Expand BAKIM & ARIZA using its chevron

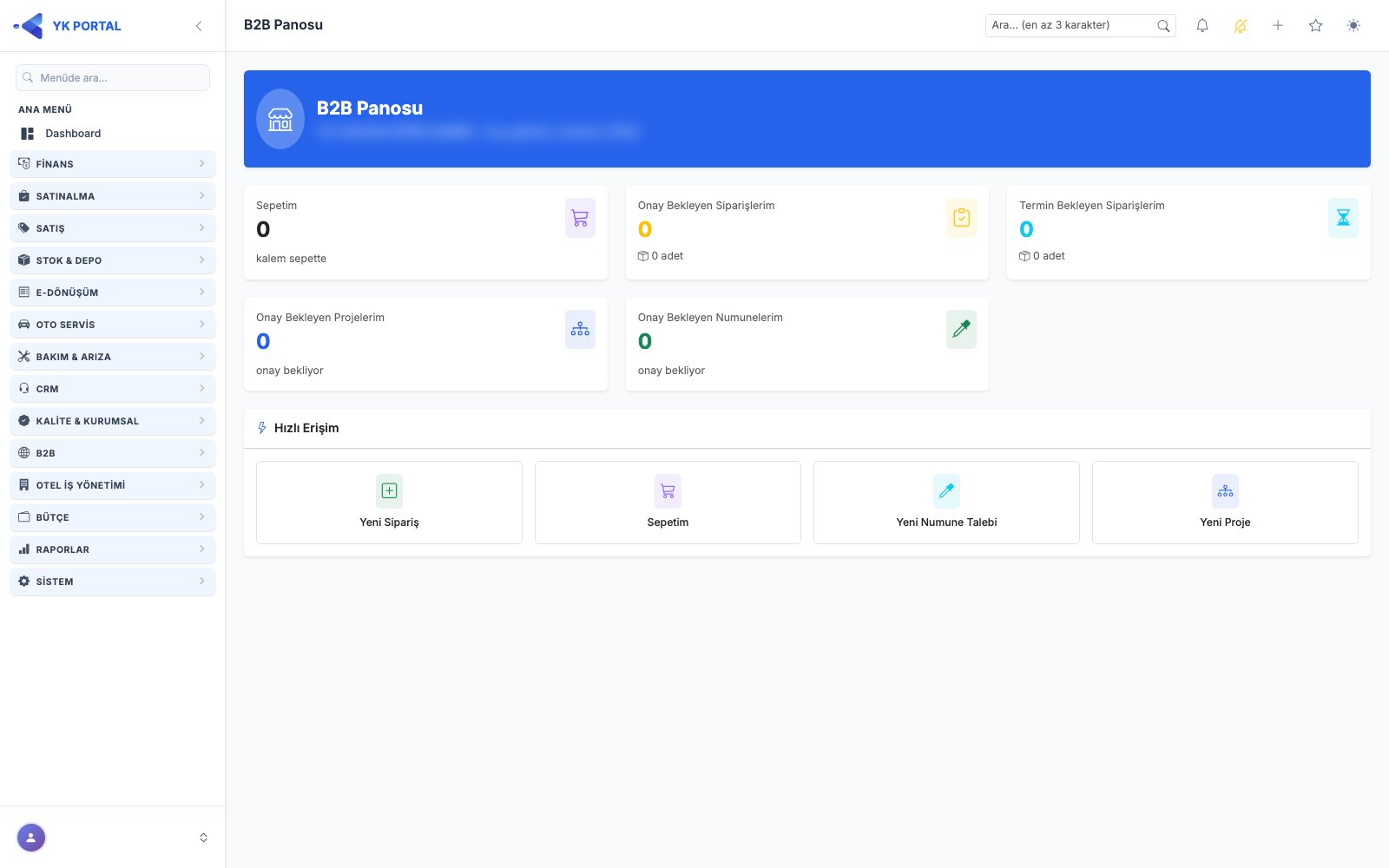point(202,357)
